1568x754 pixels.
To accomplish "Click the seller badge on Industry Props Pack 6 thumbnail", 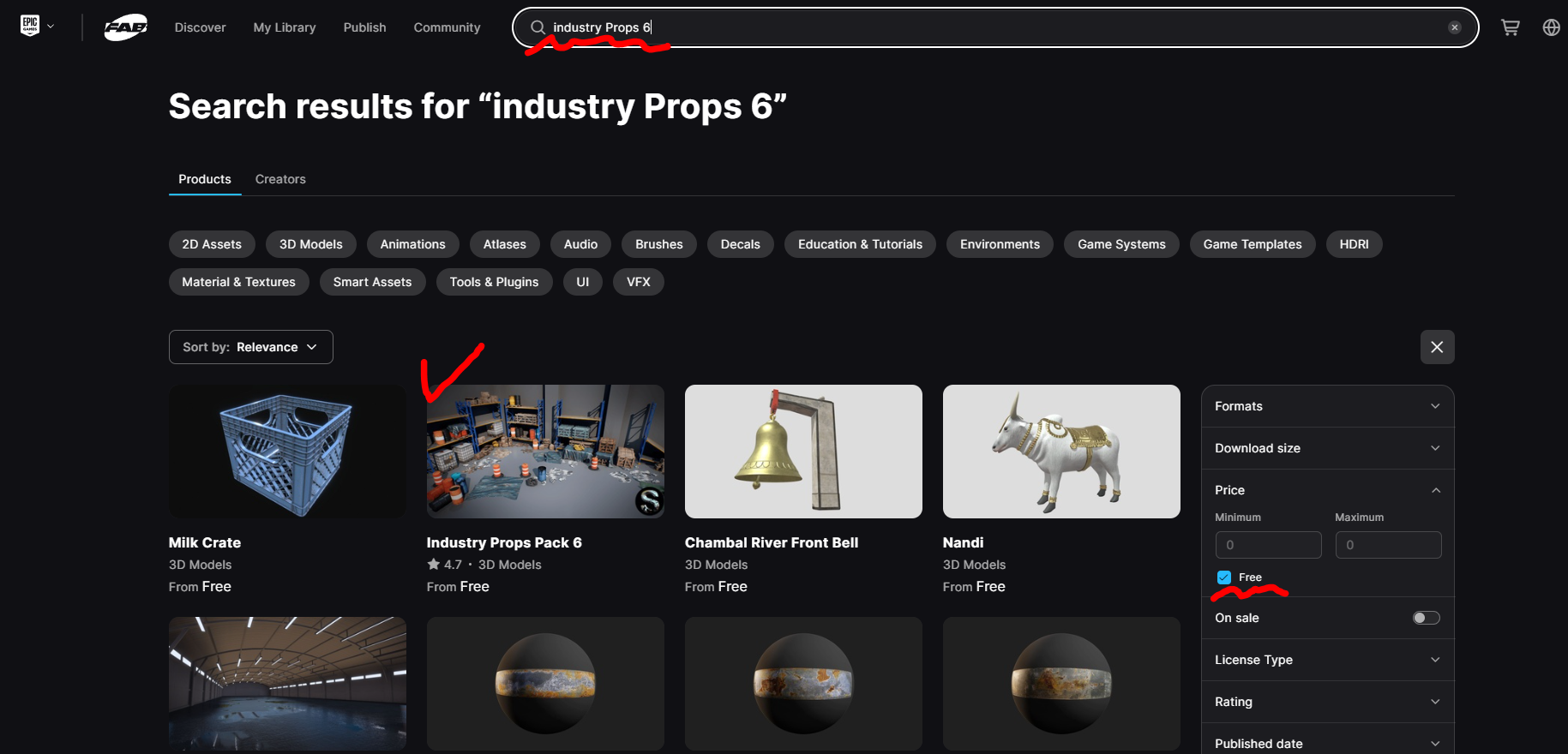I will click(649, 501).
